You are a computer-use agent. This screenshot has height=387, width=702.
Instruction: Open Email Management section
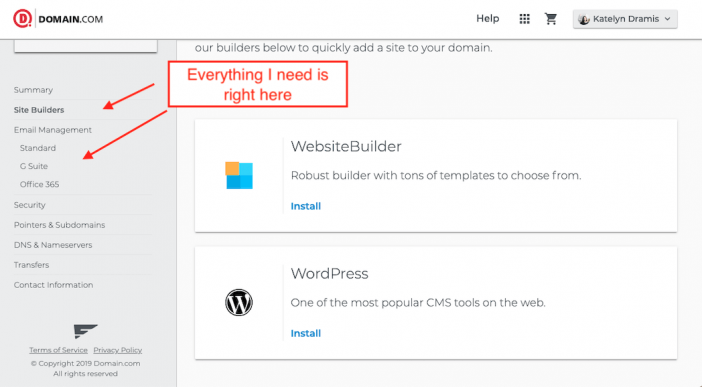[53, 130]
